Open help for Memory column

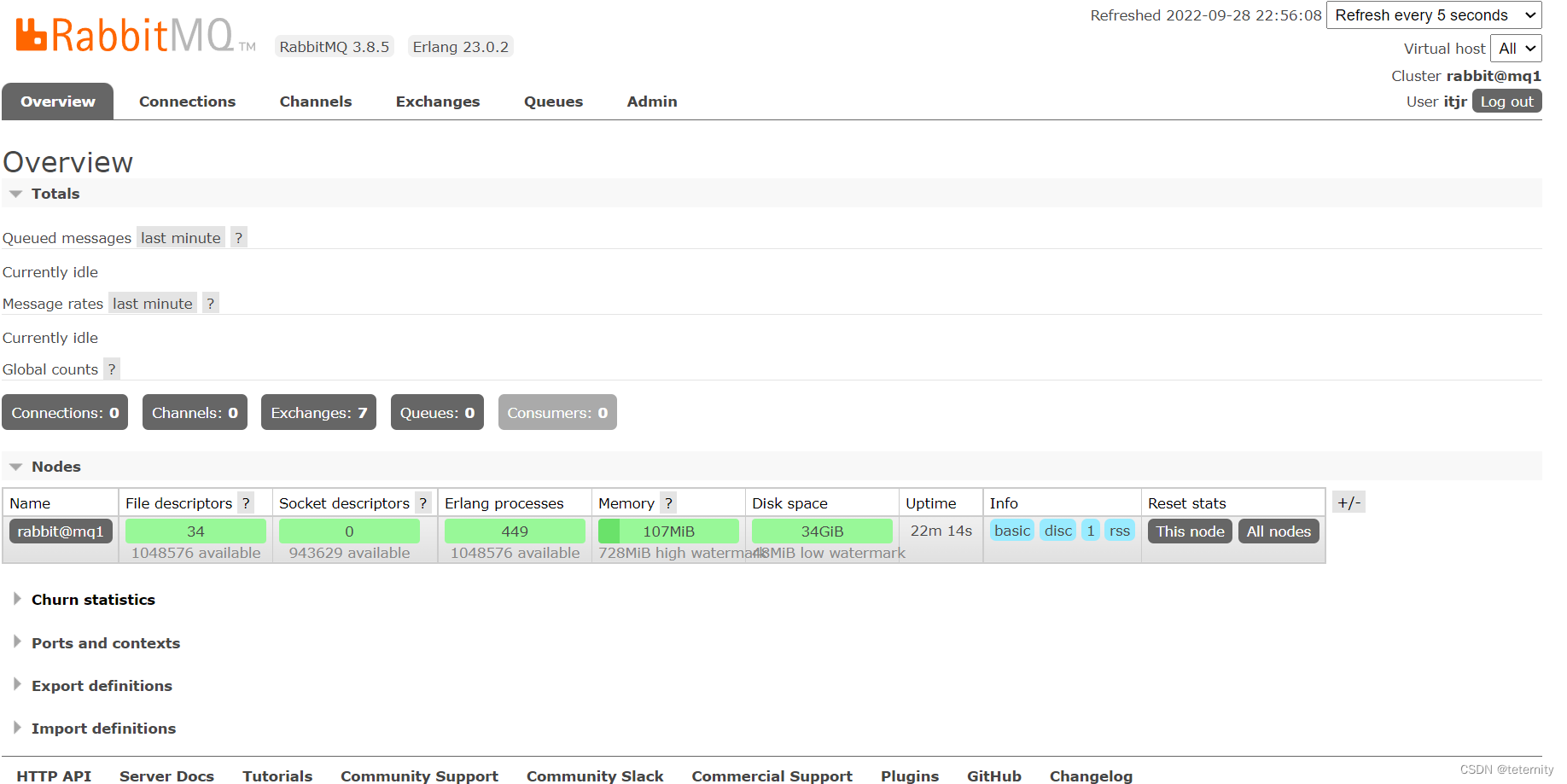click(x=668, y=503)
